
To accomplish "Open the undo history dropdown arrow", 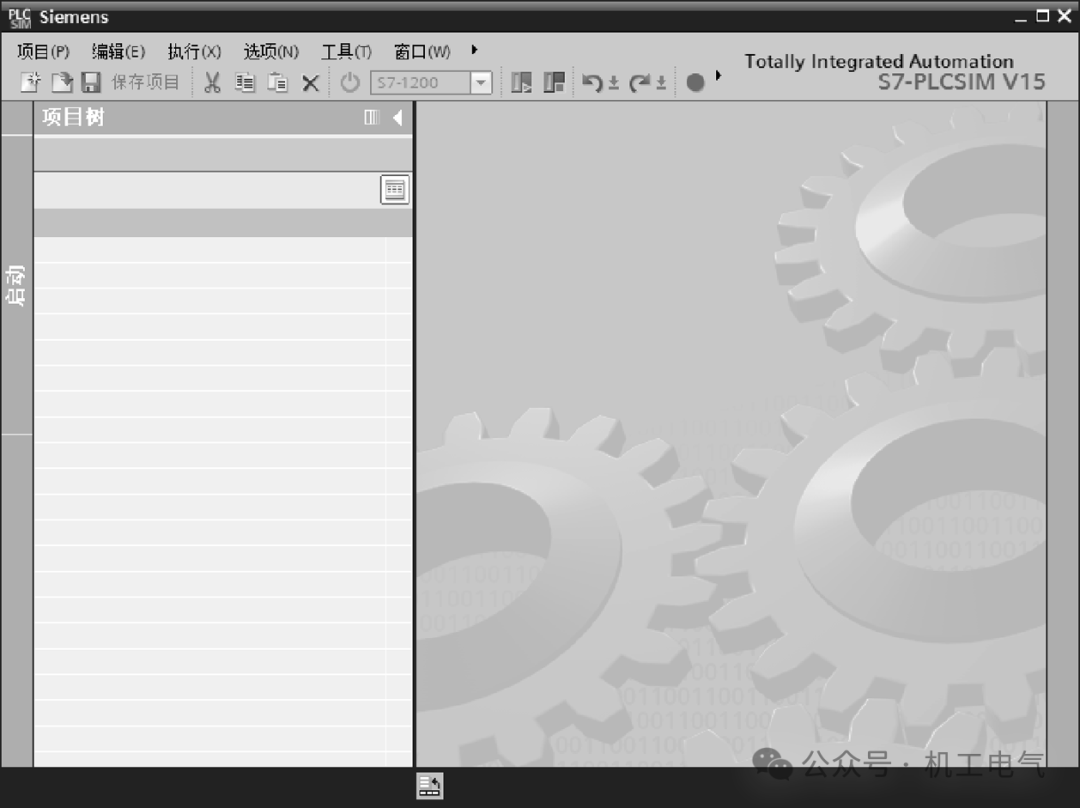I will 614,83.
